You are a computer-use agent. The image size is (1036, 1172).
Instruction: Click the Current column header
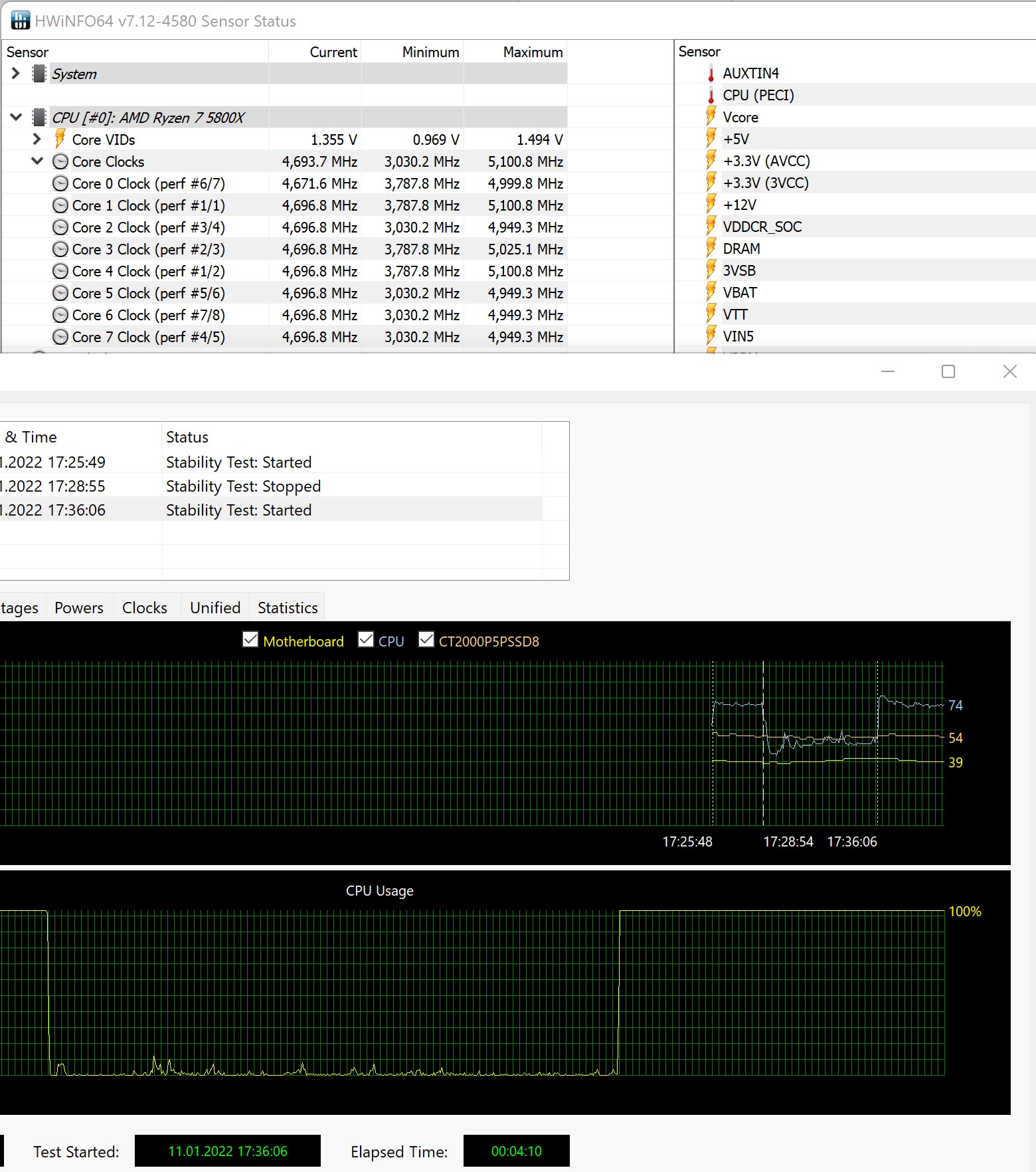tap(315, 52)
